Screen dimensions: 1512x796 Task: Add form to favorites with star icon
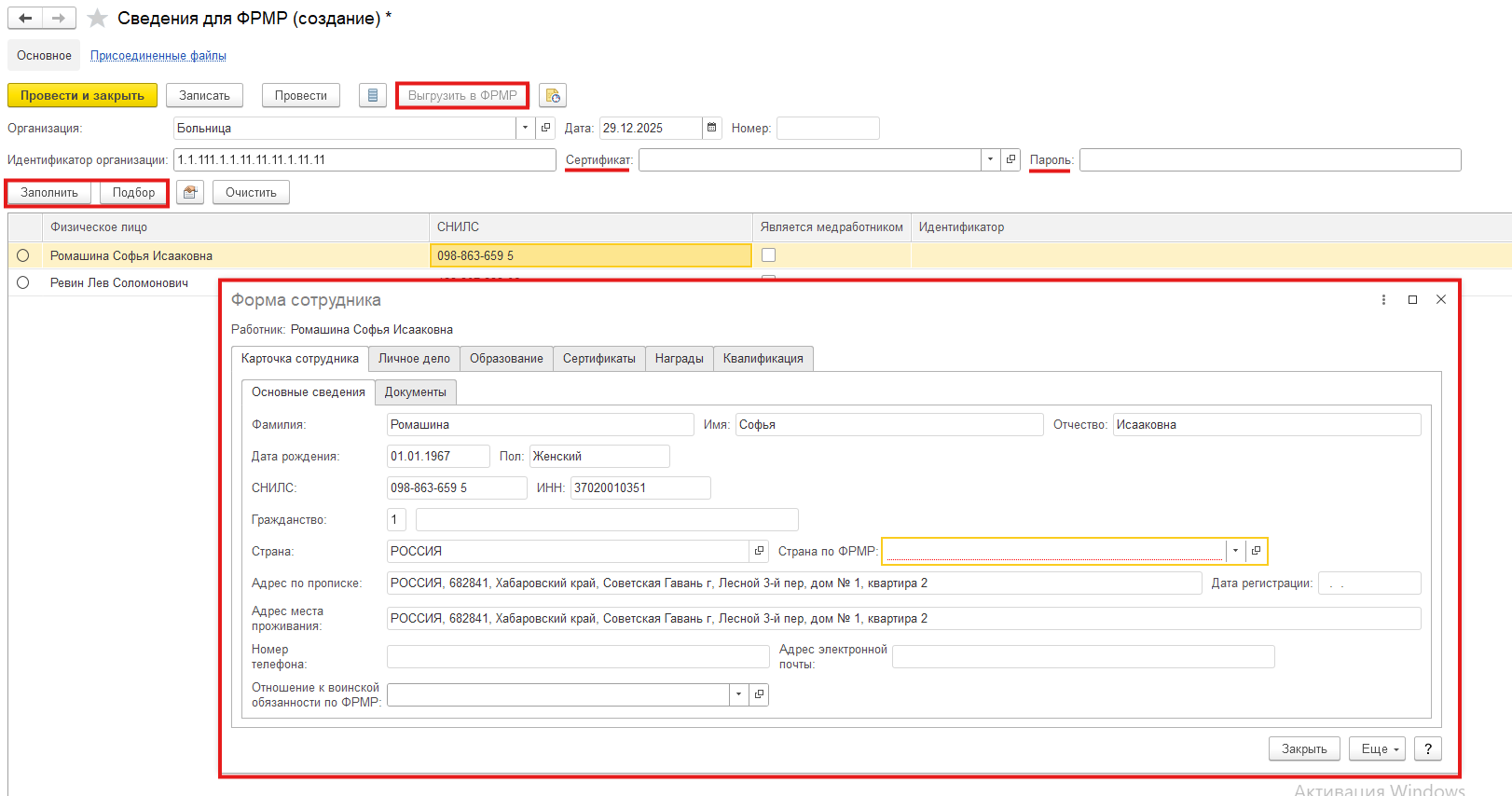97,19
